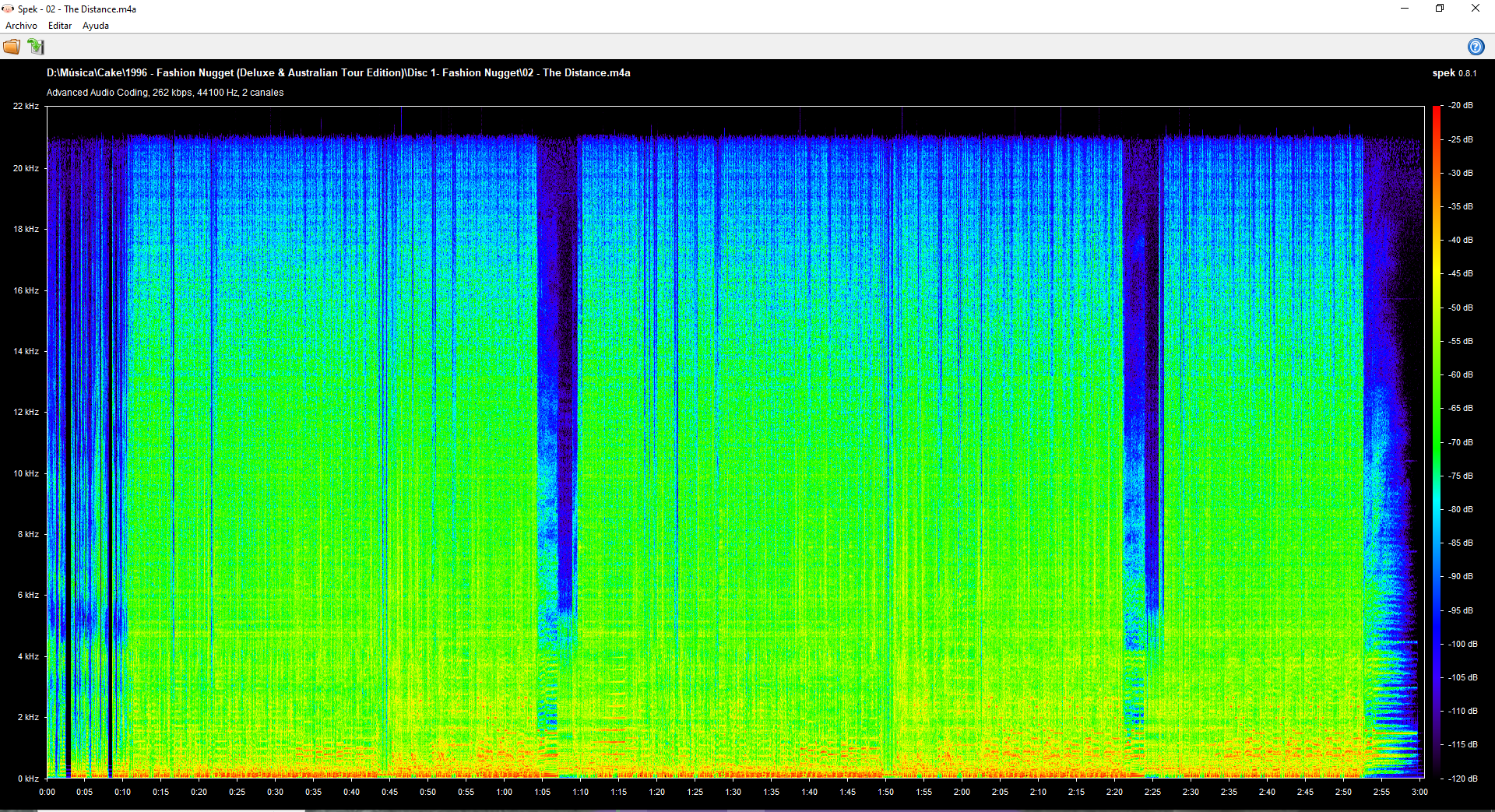Click the Save spectrogram image icon
Viewport: 1495px width, 812px height.
[36, 47]
